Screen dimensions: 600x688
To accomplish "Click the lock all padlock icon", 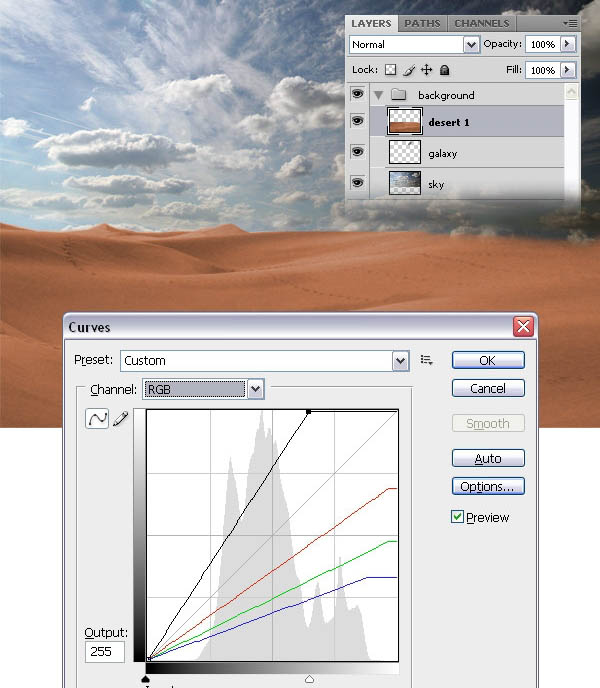I will (445, 70).
